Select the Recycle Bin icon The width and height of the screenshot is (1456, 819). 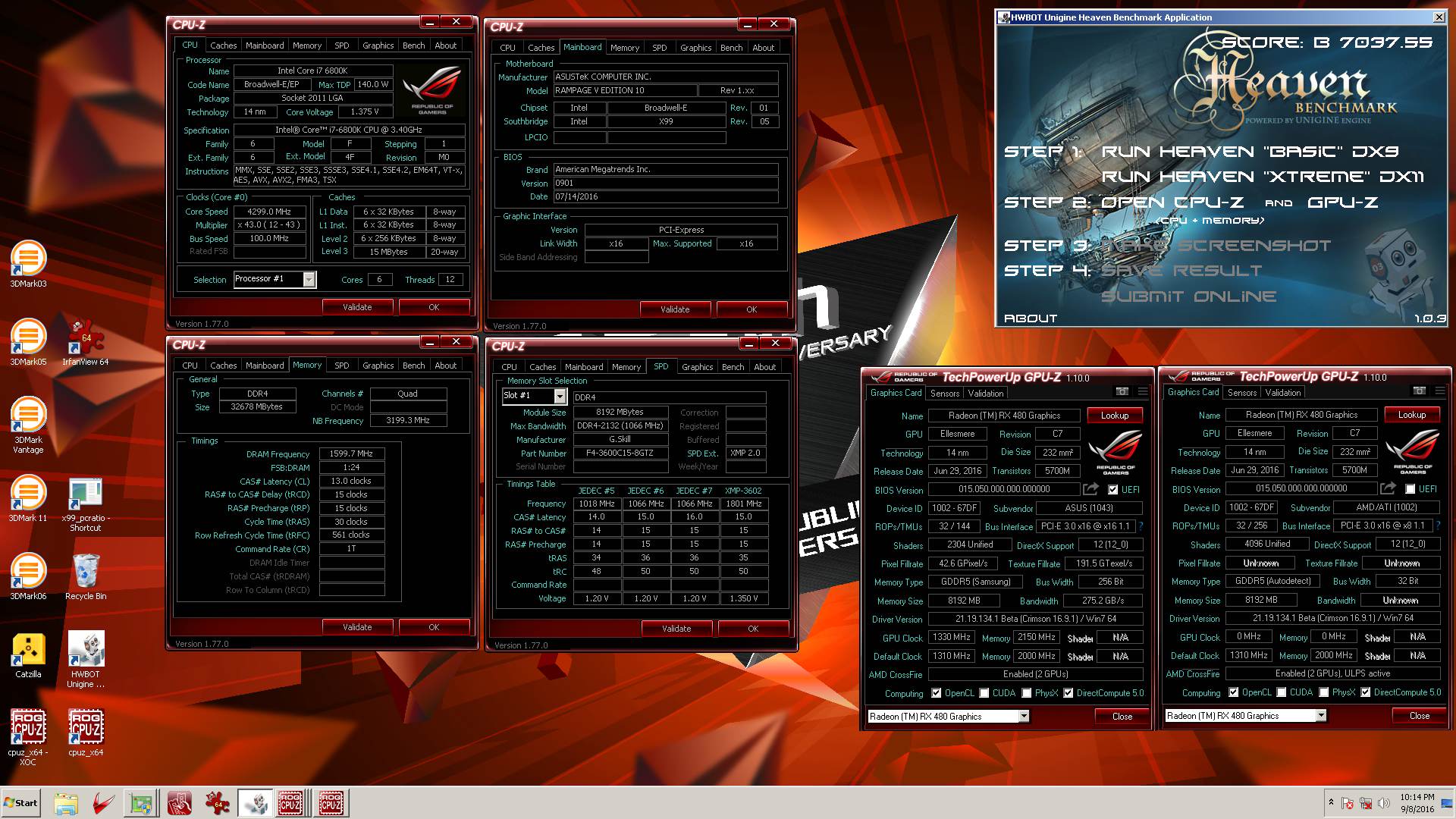(x=85, y=577)
